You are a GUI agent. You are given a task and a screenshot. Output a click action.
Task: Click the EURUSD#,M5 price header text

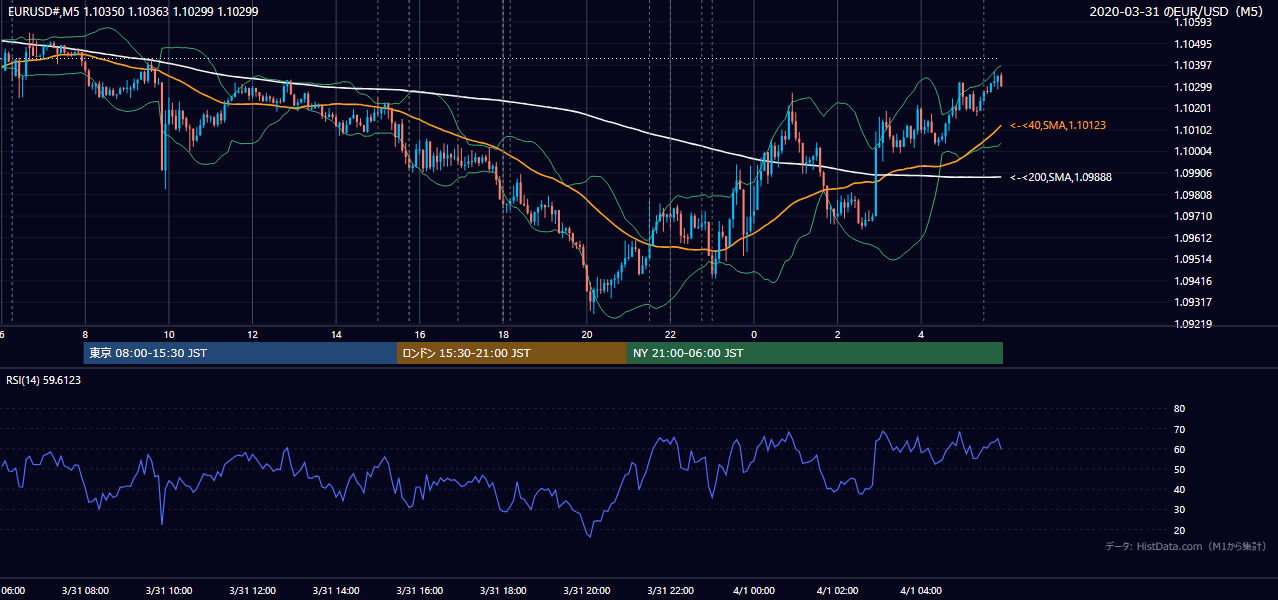131,12
